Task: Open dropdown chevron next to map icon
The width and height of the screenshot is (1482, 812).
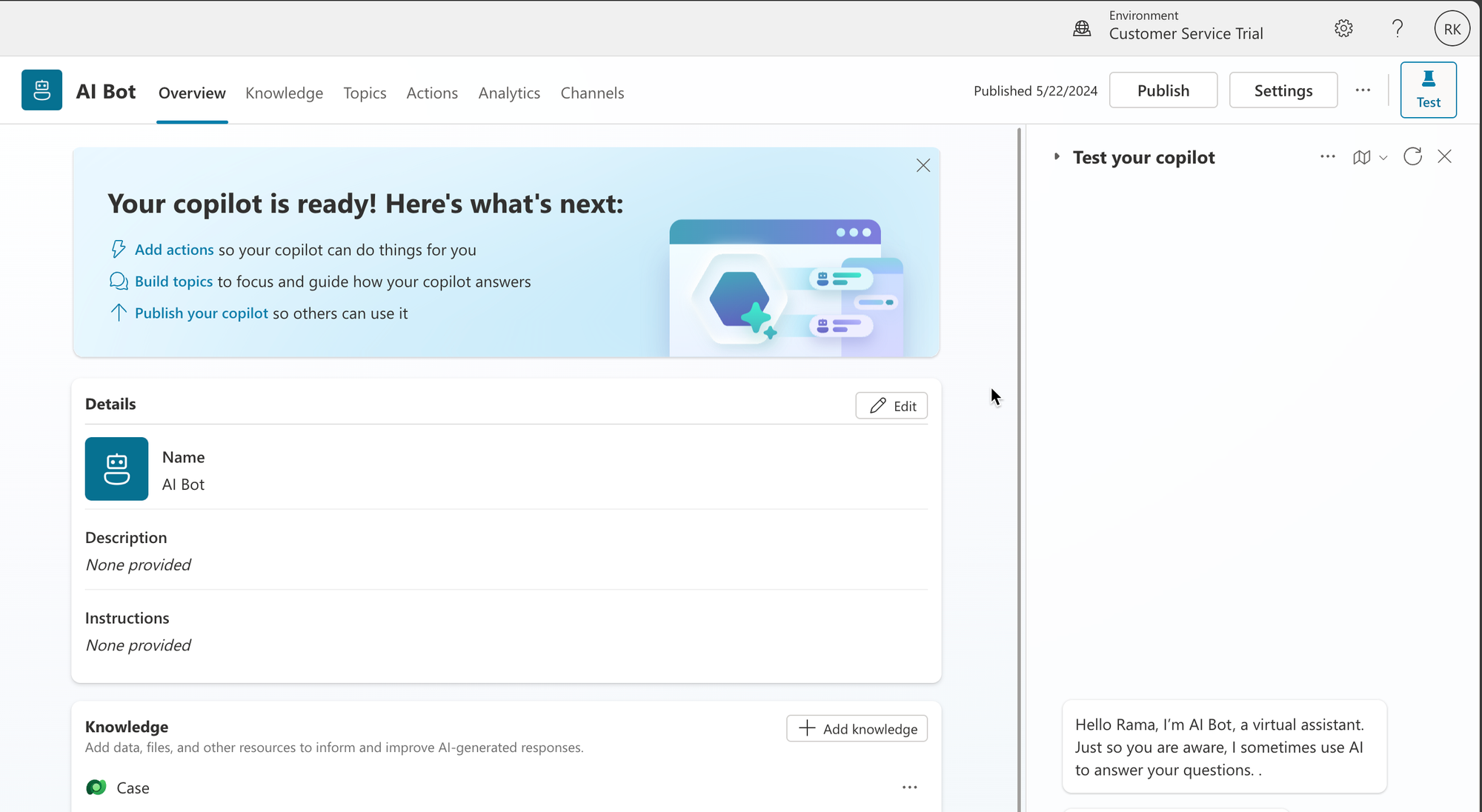Action: [1383, 158]
